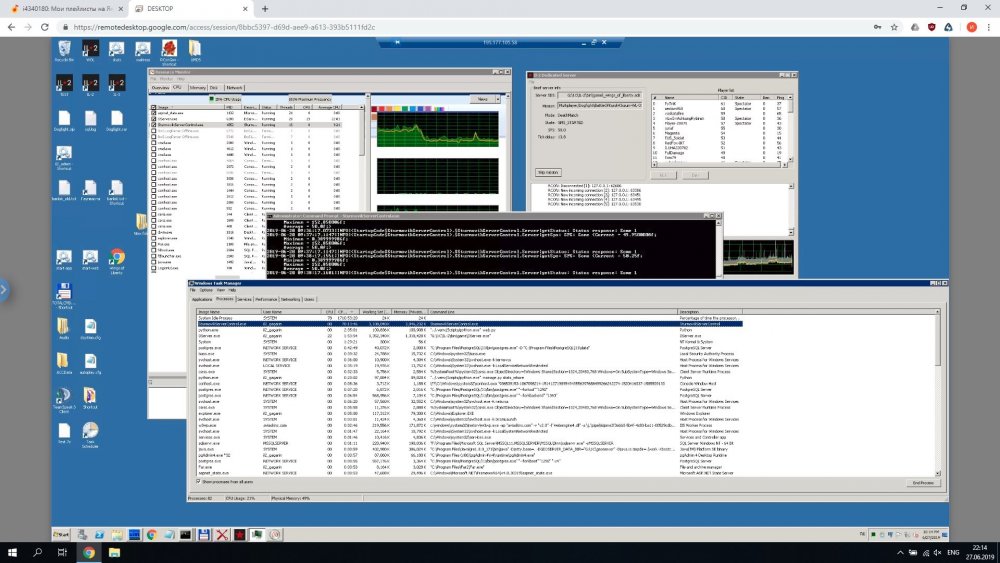
Task: Open the Views dropdown arrow in Resource Monitor
Action: coord(498,99)
